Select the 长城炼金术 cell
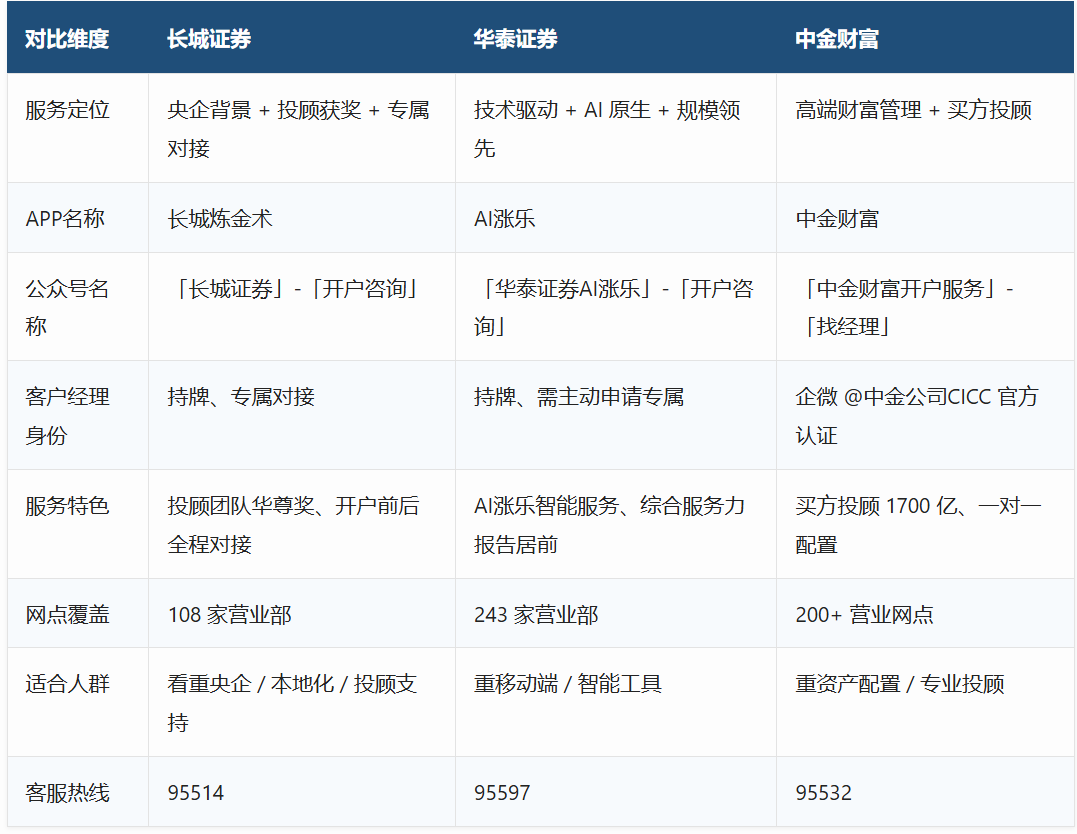 pyautogui.click(x=302, y=218)
